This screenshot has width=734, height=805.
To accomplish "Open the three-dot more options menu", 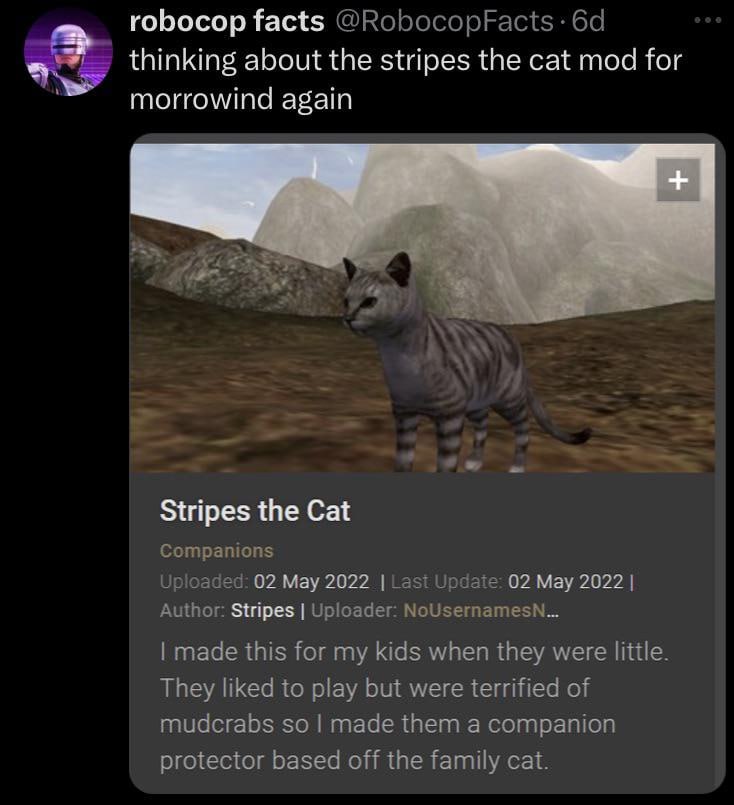I will coord(708,20).
